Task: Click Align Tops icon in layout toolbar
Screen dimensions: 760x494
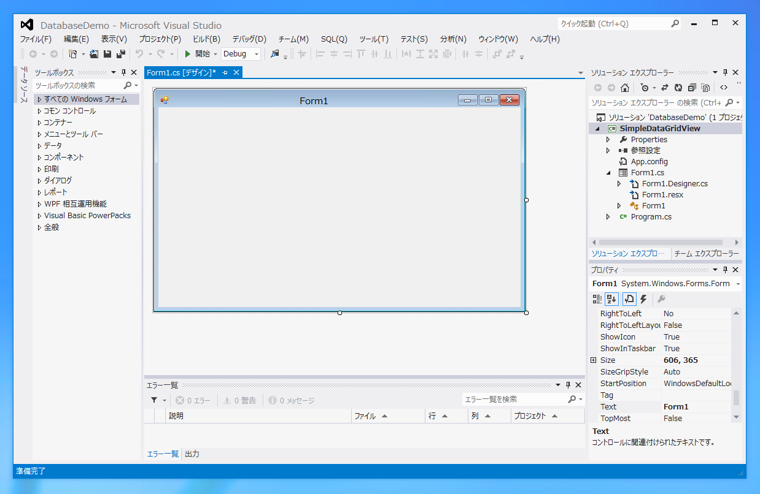Action: click(x=361, y=54)
